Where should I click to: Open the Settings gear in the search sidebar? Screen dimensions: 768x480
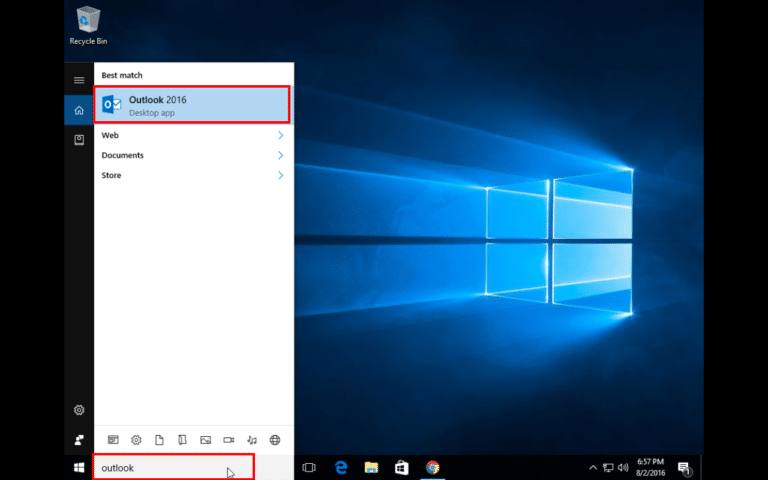(79, 410)
